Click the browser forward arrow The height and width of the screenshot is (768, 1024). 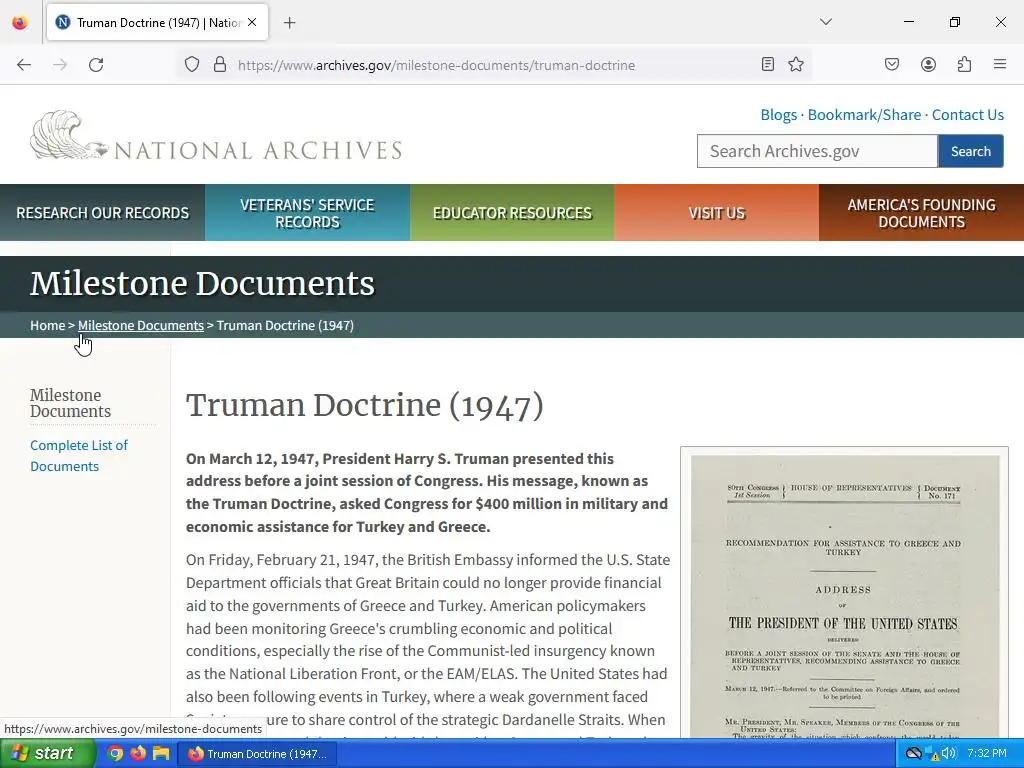(x=60, y=65)
